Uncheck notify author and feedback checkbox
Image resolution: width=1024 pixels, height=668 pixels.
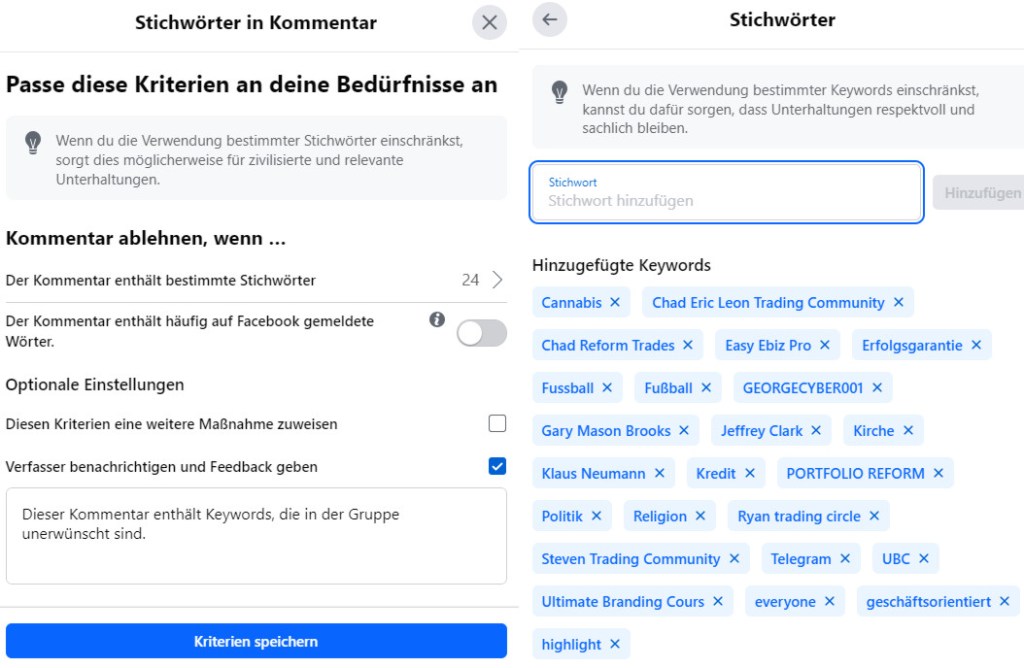497,466
